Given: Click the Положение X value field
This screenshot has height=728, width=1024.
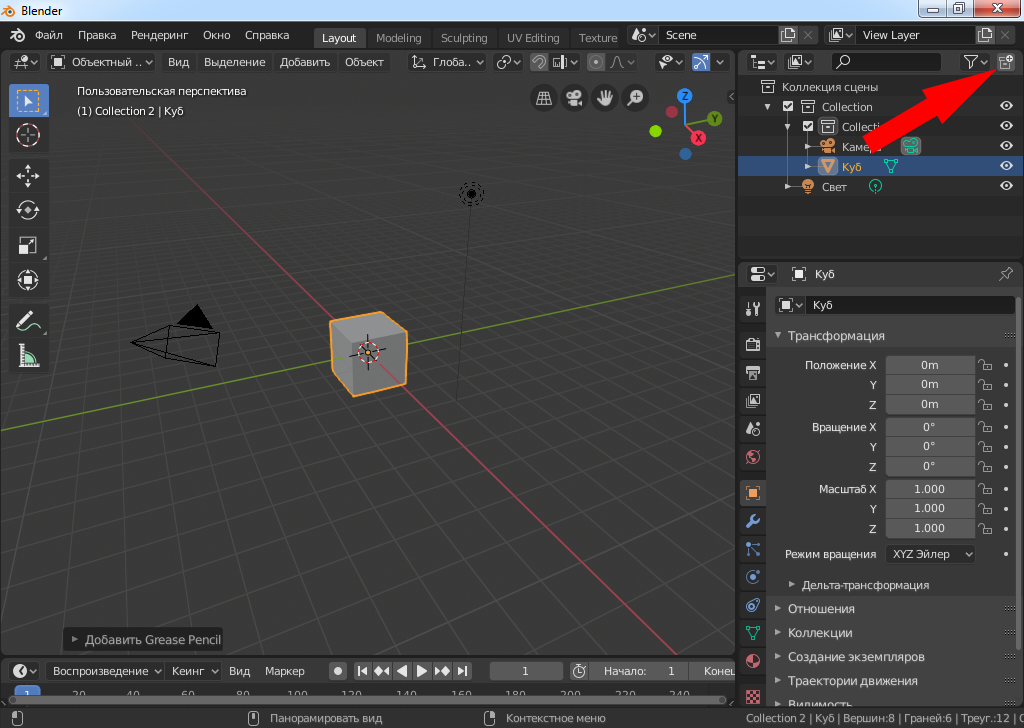Looking at the screenshot, I should [929, 365].
